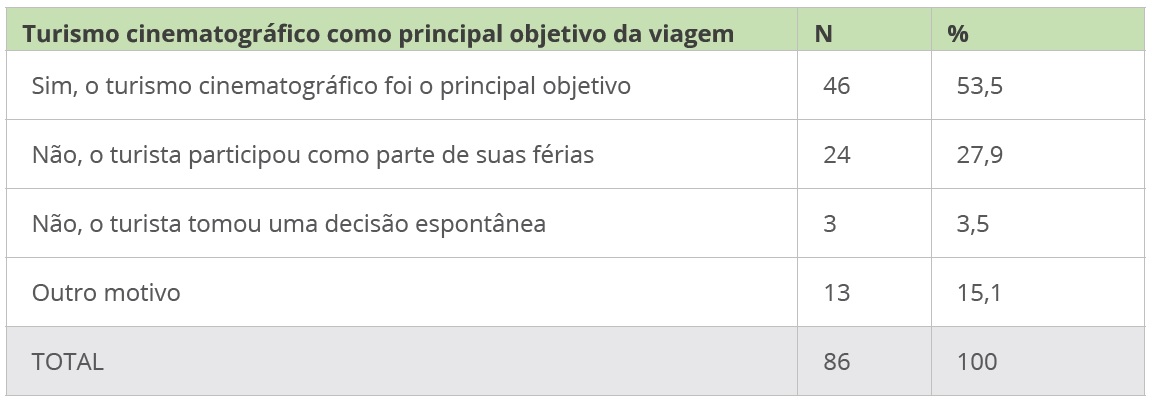Click the count value 3
The width and height of the screenshot is (1154, 407).
[830, 224]
